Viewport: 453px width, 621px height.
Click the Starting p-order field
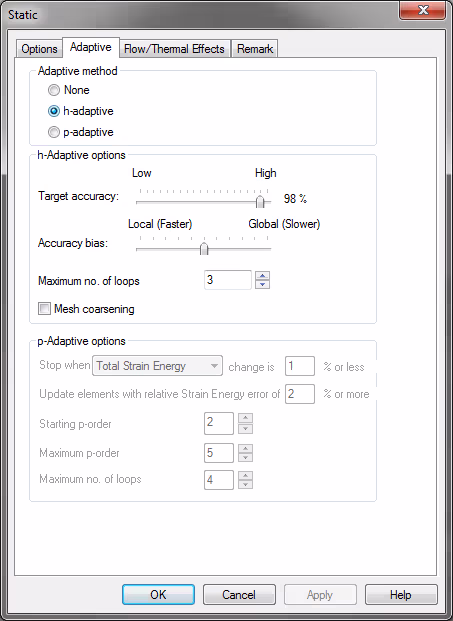coord(219,423)
